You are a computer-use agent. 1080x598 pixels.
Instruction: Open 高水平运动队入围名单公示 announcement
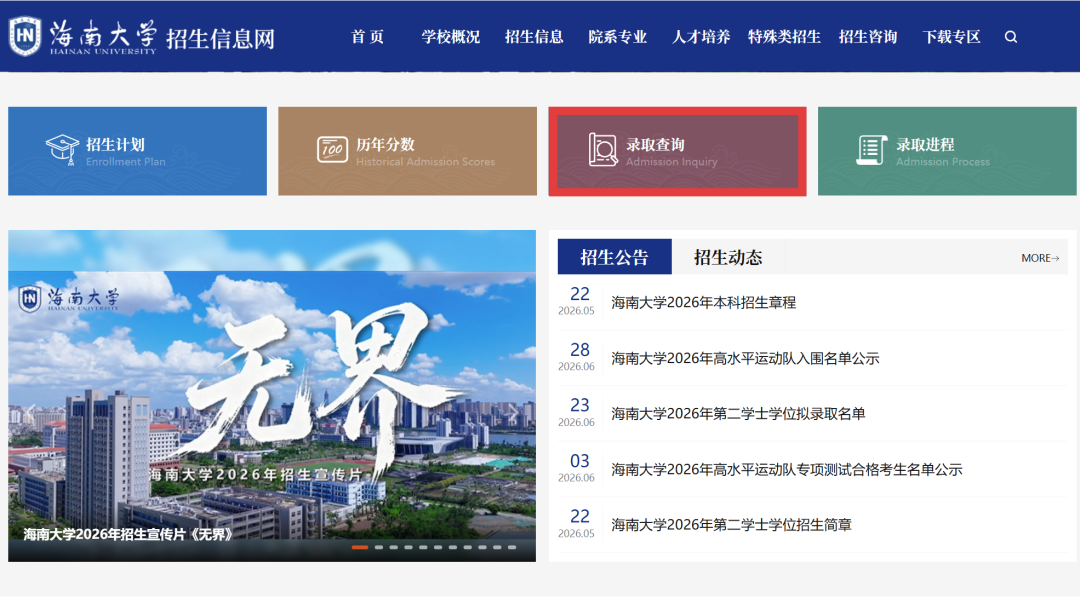coord(745,358)
